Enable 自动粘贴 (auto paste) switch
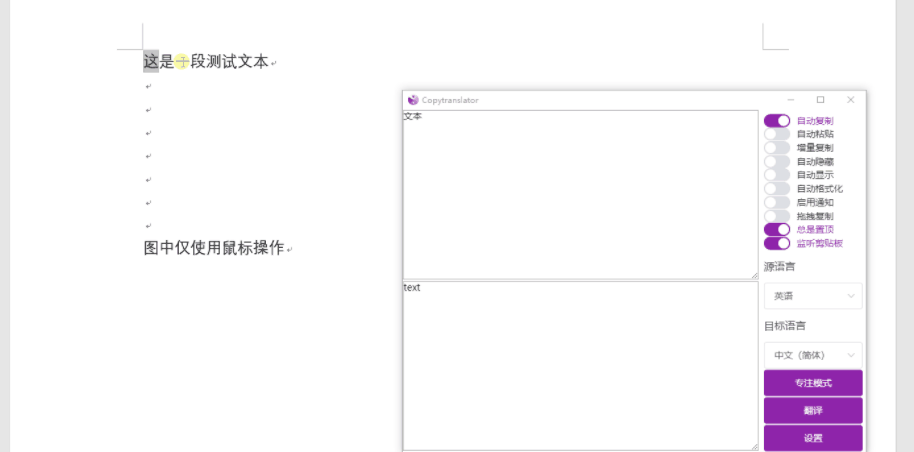This screenshot has width=914, height=452. tap(777, 134)
